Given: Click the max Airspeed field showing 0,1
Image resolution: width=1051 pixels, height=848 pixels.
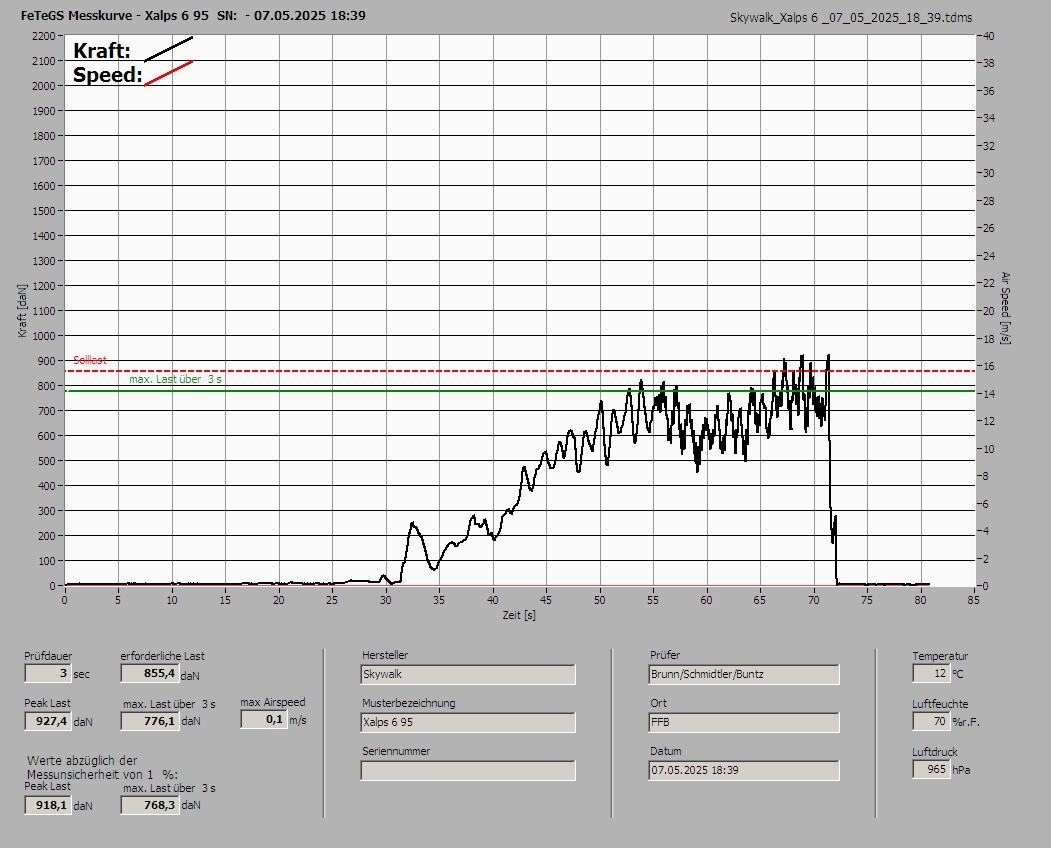Looking at the screenshot, I should [263, 719].
